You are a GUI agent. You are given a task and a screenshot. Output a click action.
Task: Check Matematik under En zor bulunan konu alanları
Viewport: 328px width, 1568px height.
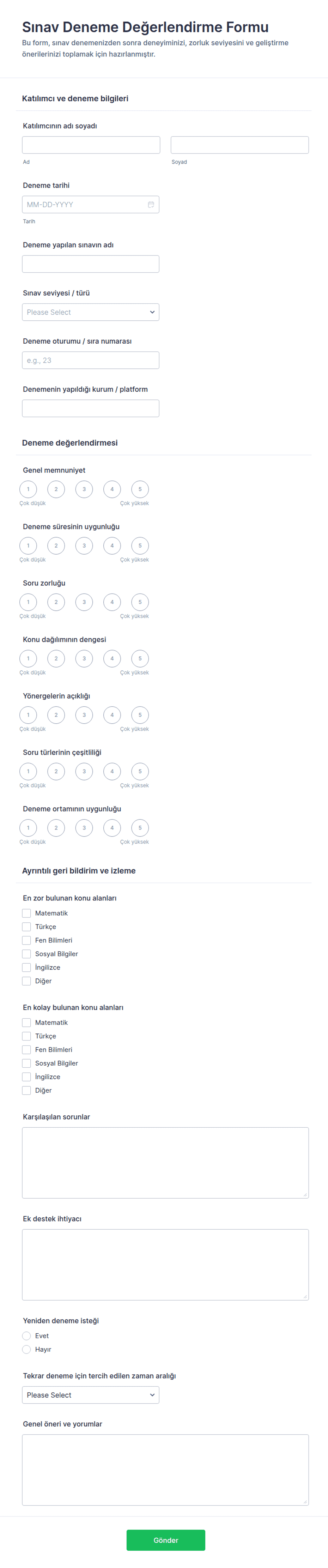[x=26, y=913]
